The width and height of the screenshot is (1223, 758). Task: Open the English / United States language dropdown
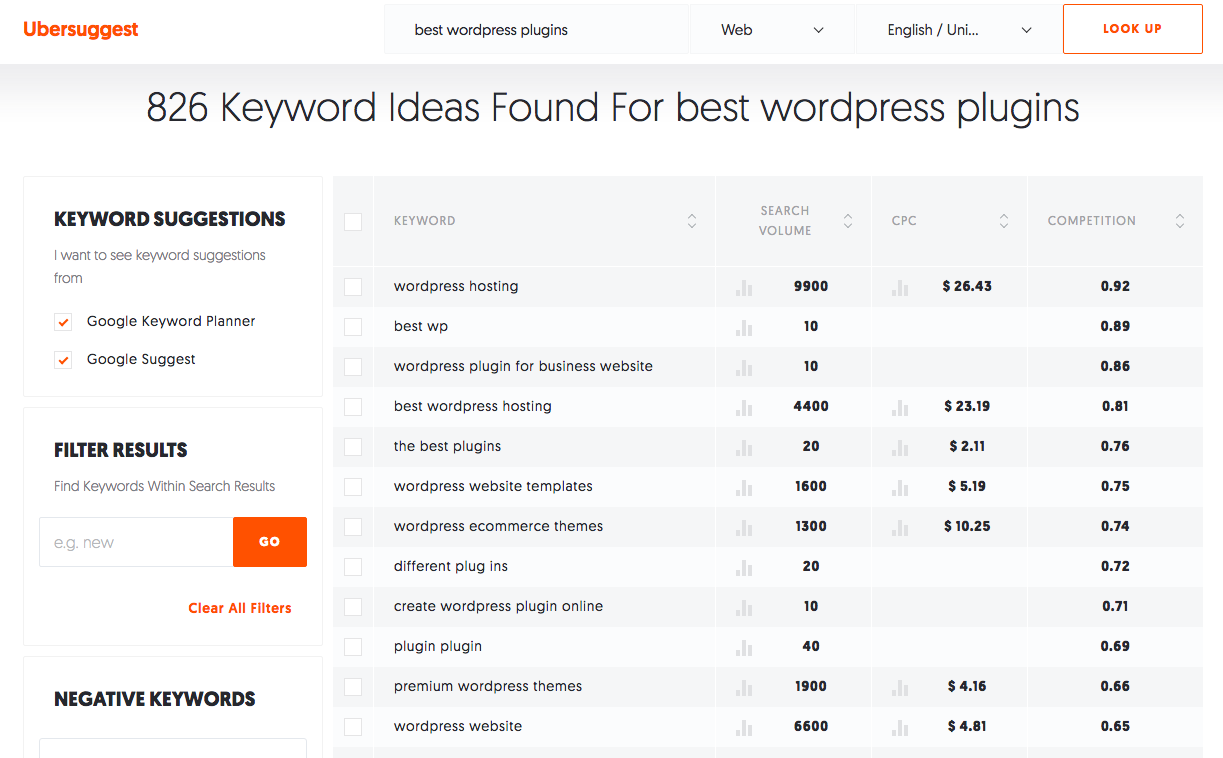[x=959, y=30]
